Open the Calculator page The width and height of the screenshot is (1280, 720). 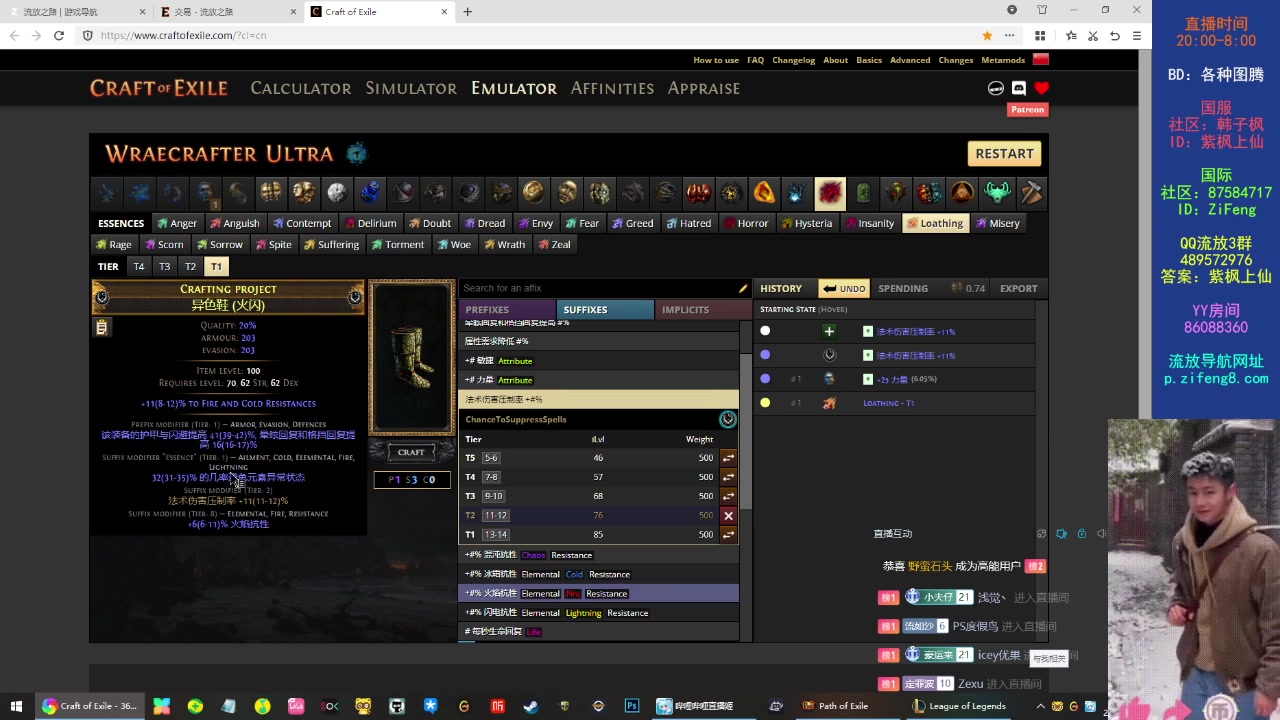[x=301, y=88]
